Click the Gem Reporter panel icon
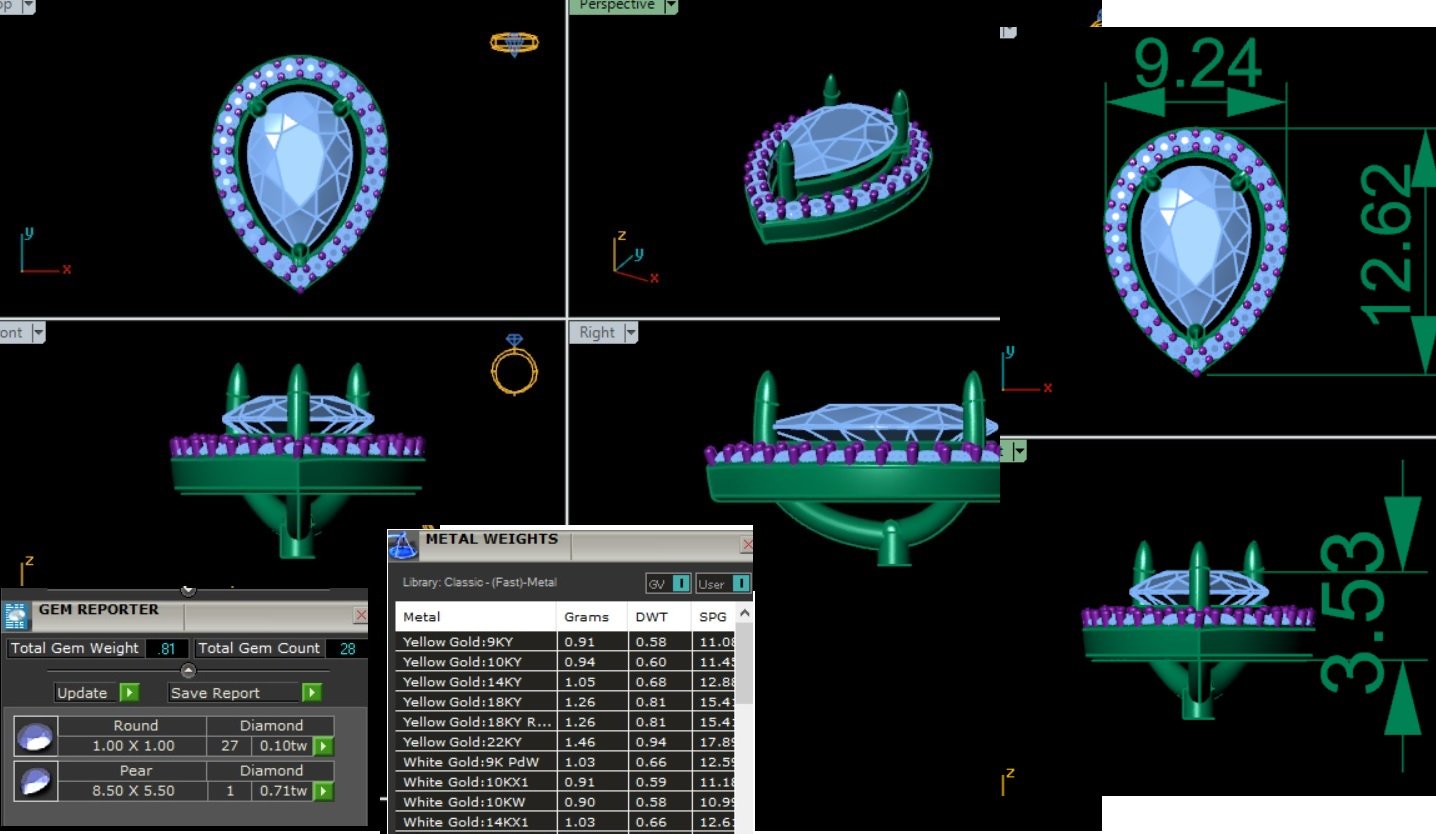Viewport: 1436px width, 834px height. tap(15, 614)
